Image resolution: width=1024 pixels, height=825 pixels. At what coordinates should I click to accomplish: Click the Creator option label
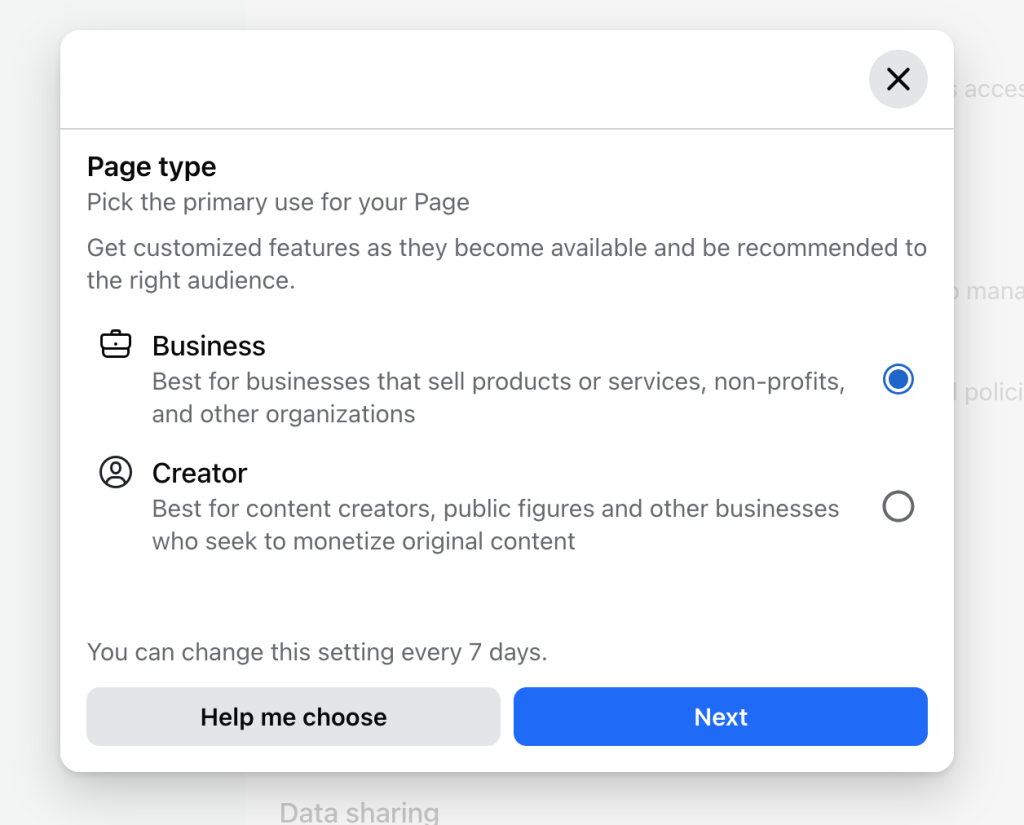tap(199, 472)
